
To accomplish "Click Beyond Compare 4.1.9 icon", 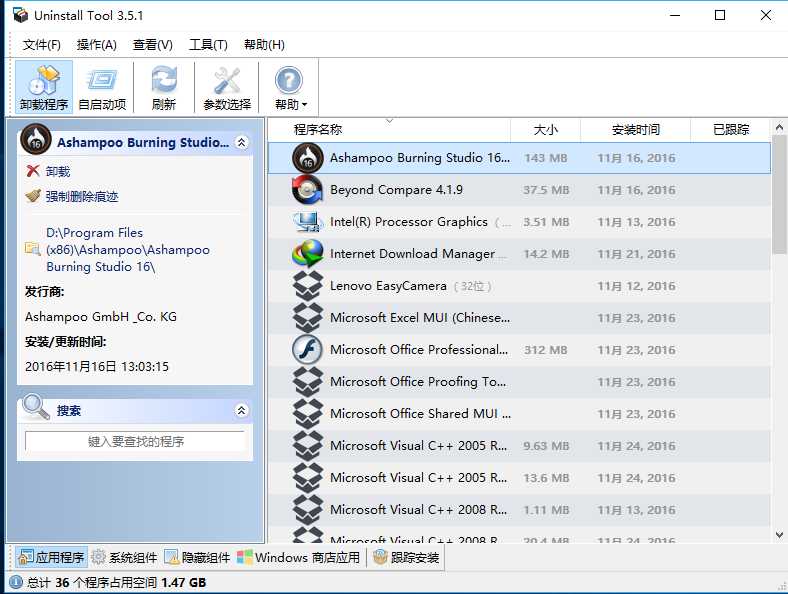I will tap(308, 190).
